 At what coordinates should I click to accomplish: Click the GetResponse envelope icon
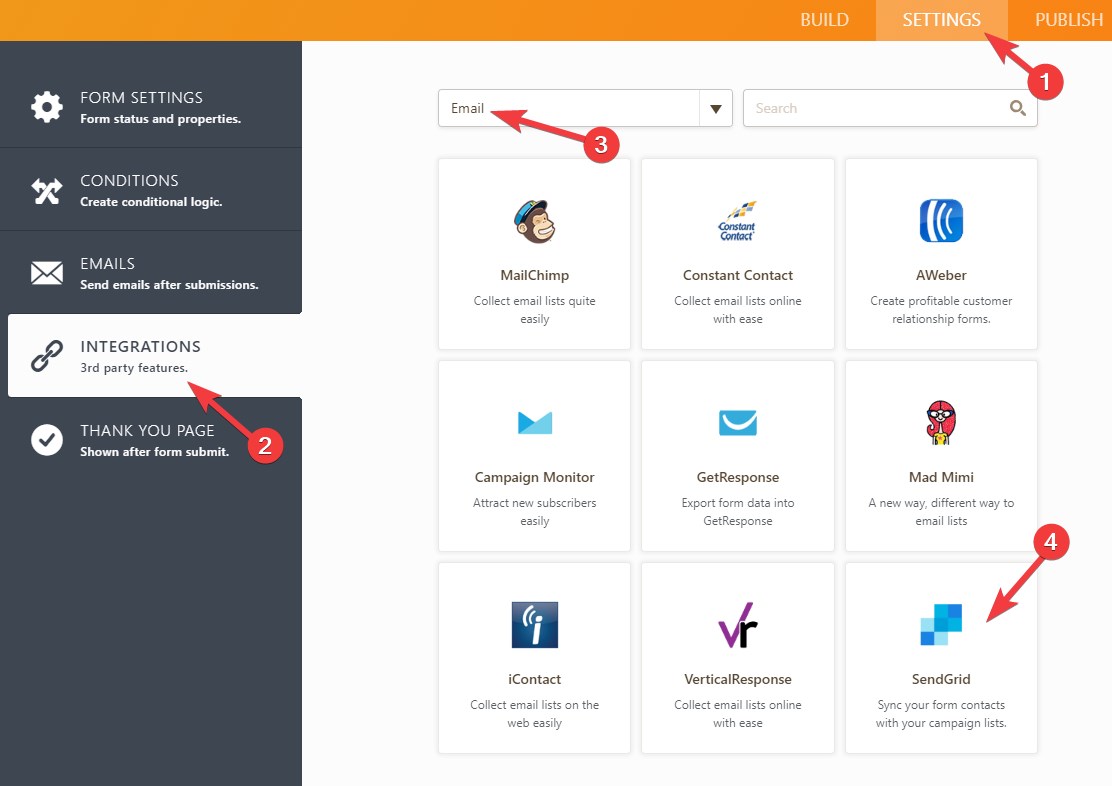tap(738, 423)
